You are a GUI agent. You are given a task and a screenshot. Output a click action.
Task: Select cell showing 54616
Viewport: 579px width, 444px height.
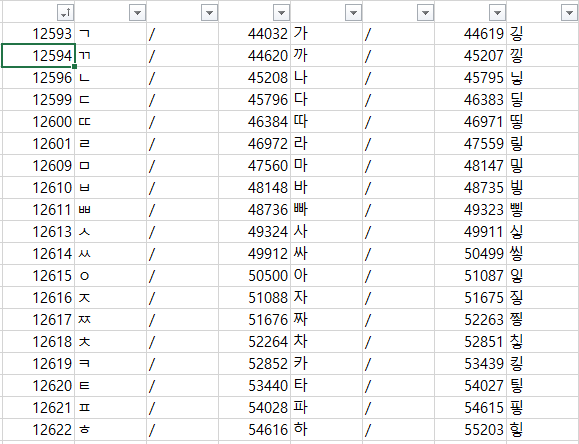click(x=254, y=430)
